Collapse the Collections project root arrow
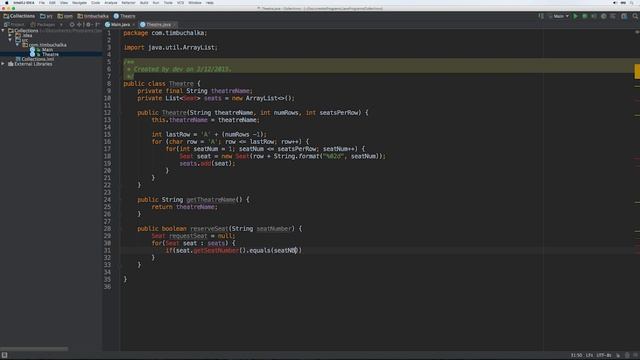Image resolution: width=640 pixels, height=360 pixels. click(x=3, y=31)
